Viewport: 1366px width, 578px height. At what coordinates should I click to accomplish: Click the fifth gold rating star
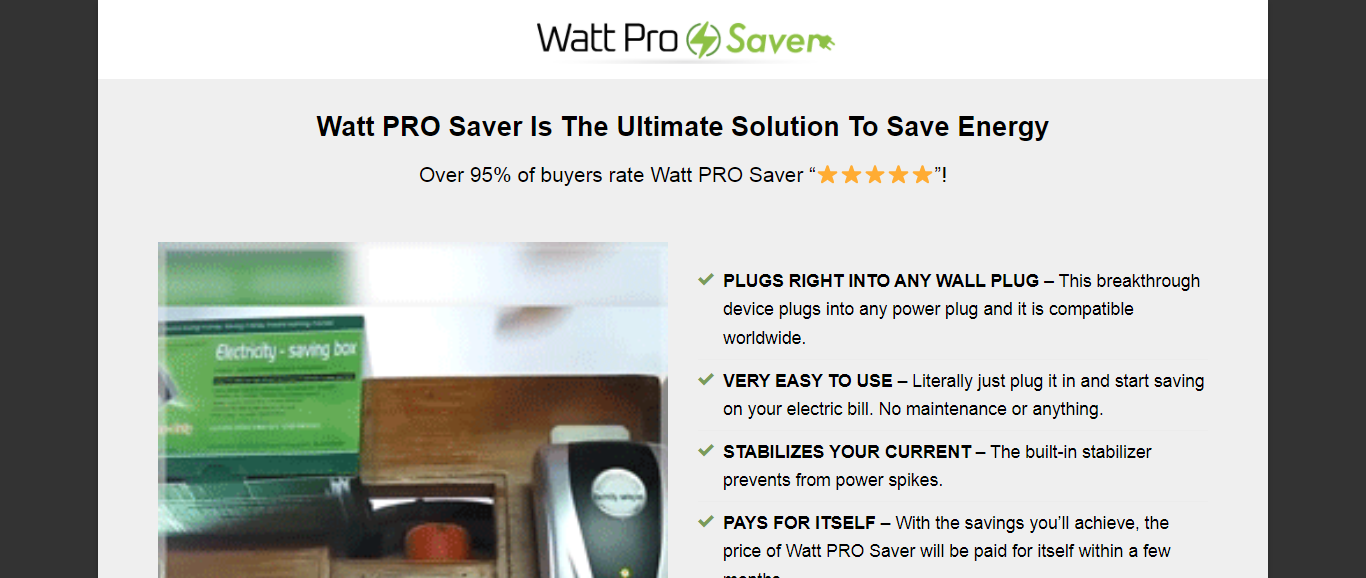coord(922,175)
